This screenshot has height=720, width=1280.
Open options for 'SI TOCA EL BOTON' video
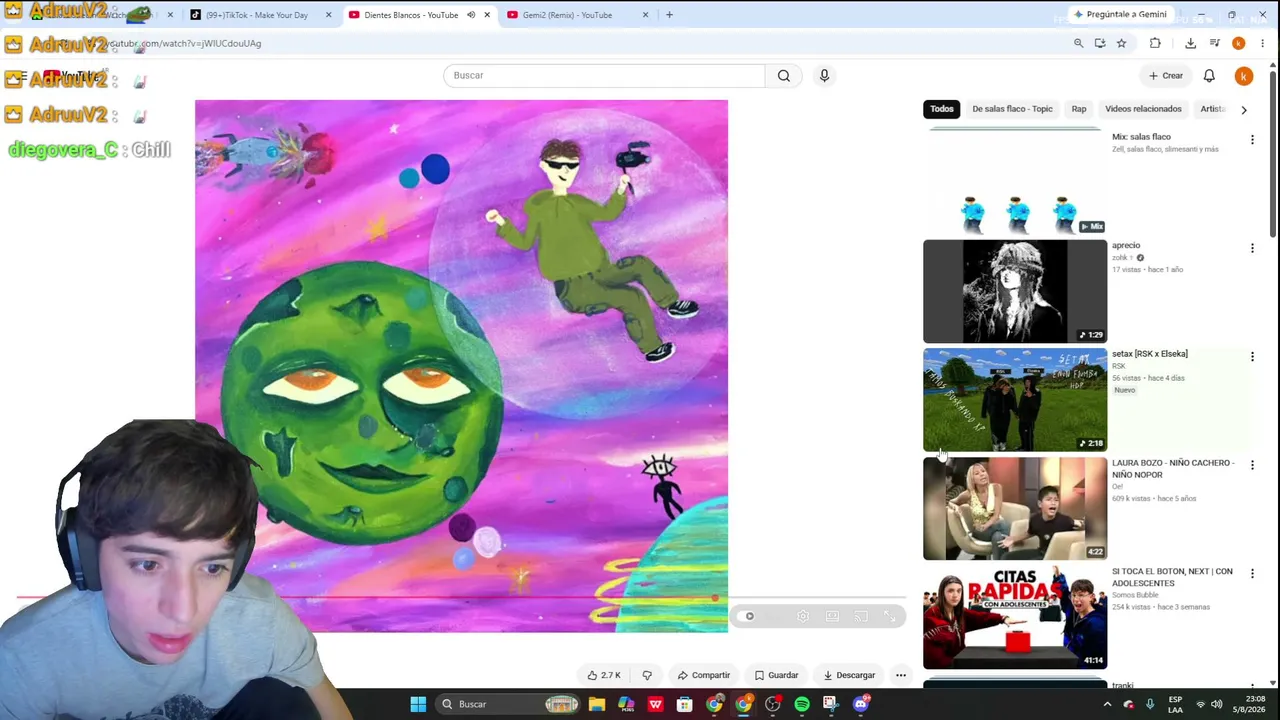(x=1252, y=573)
